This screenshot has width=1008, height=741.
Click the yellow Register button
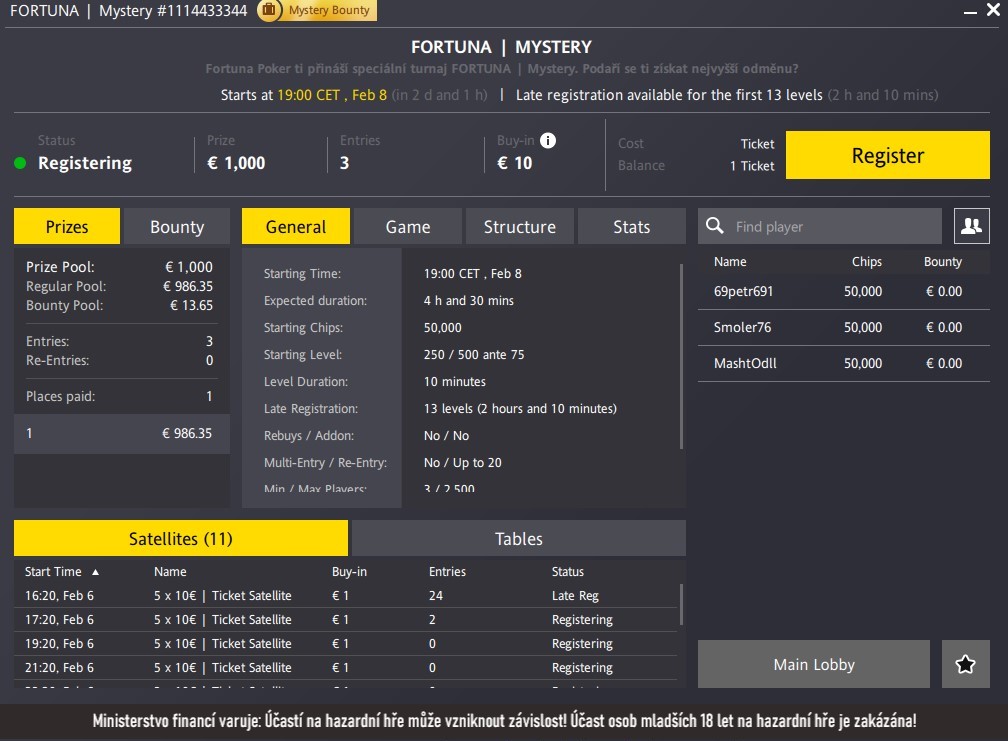888,155
